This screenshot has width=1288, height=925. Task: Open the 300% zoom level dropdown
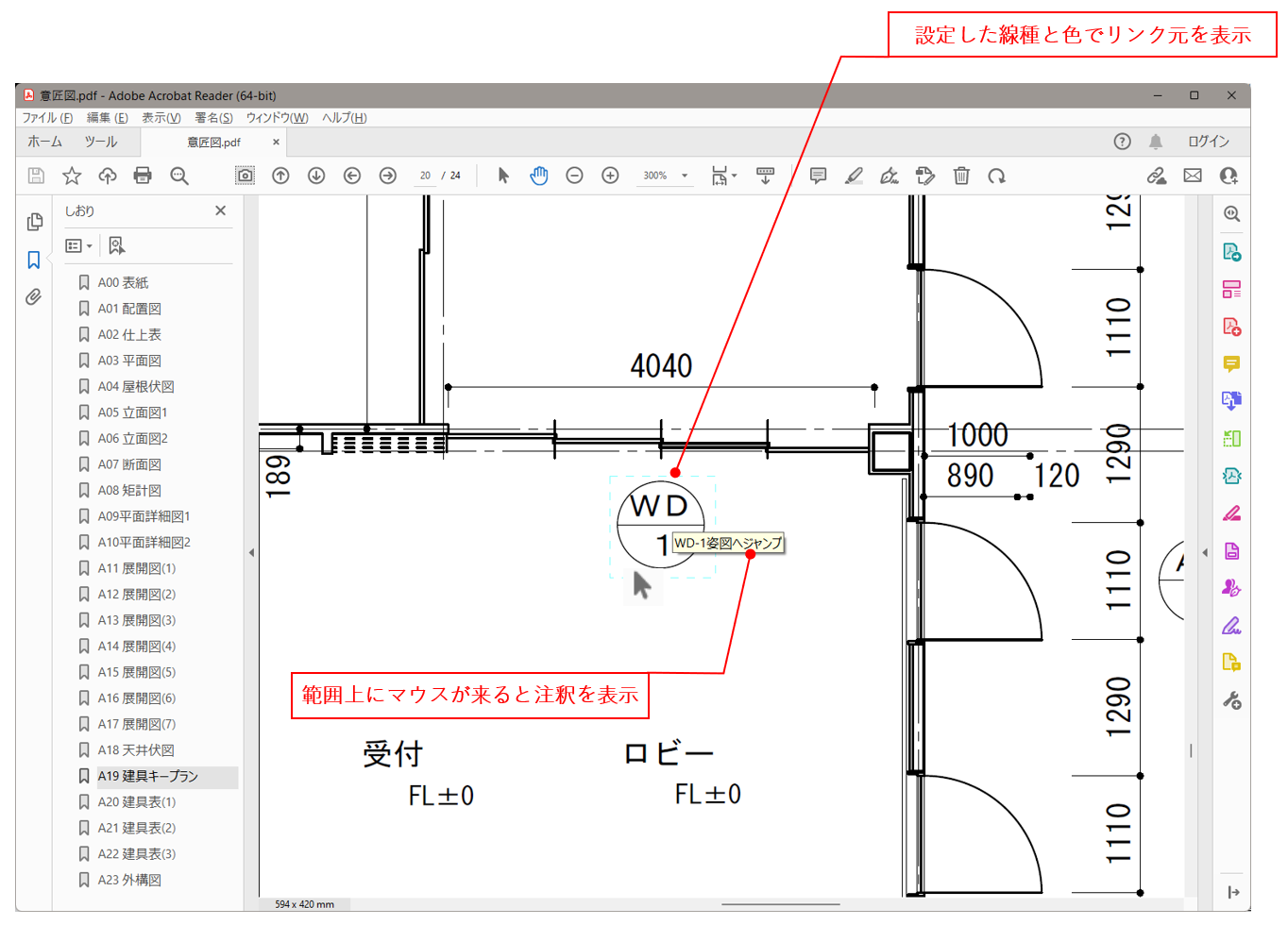pos(685,176)
